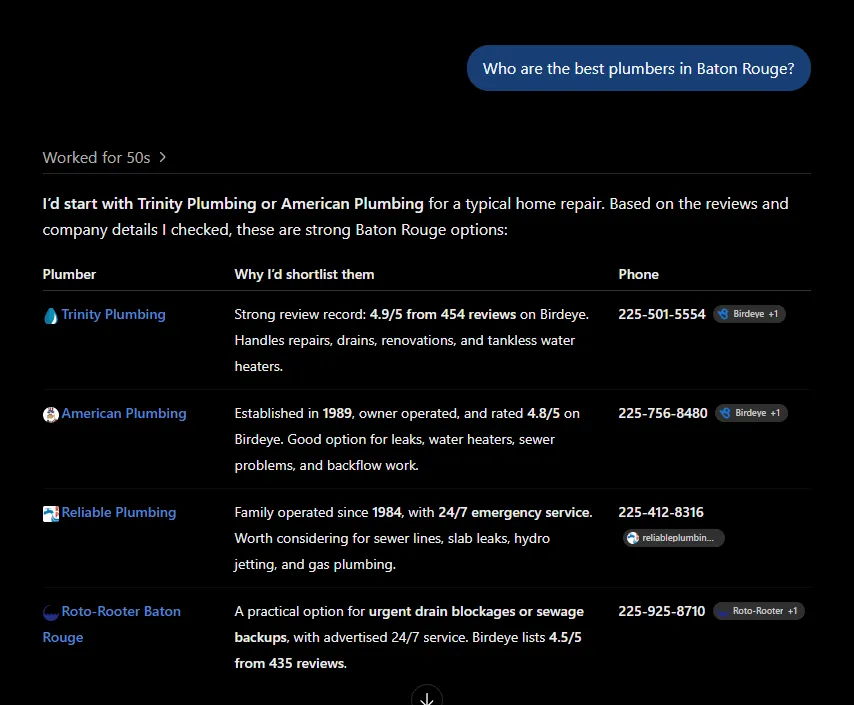Click "4.9/5 from 454 reviews" text
This screenshot has height=705, width=854.
[x=443, y=314]
